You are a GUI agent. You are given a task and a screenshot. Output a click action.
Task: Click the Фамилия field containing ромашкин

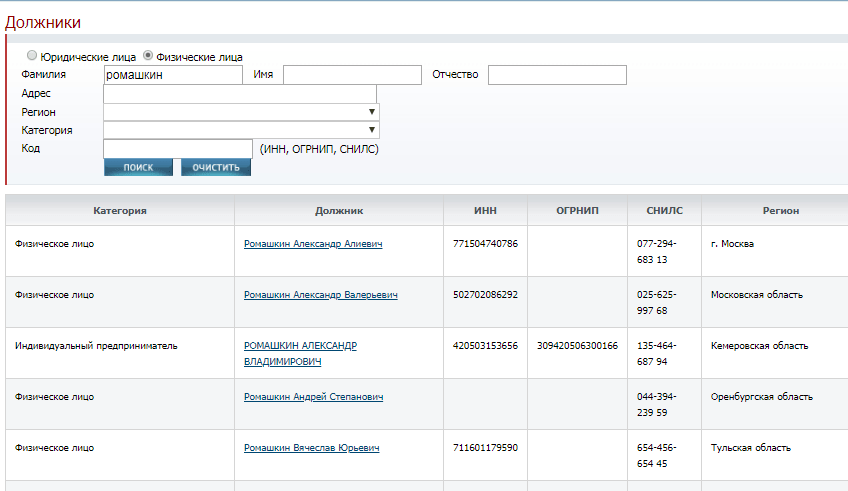click(173, 75)
